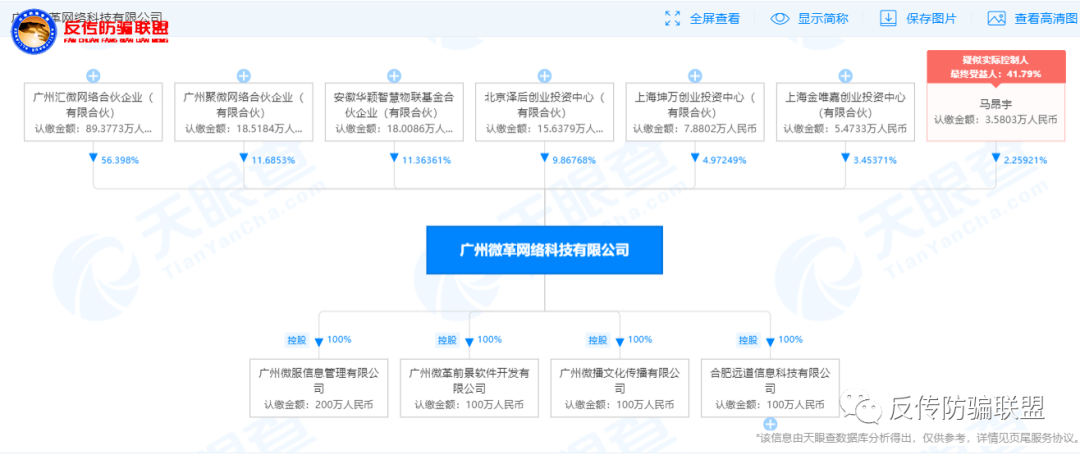Select 保存图片 to save the chart

point(931,19)
